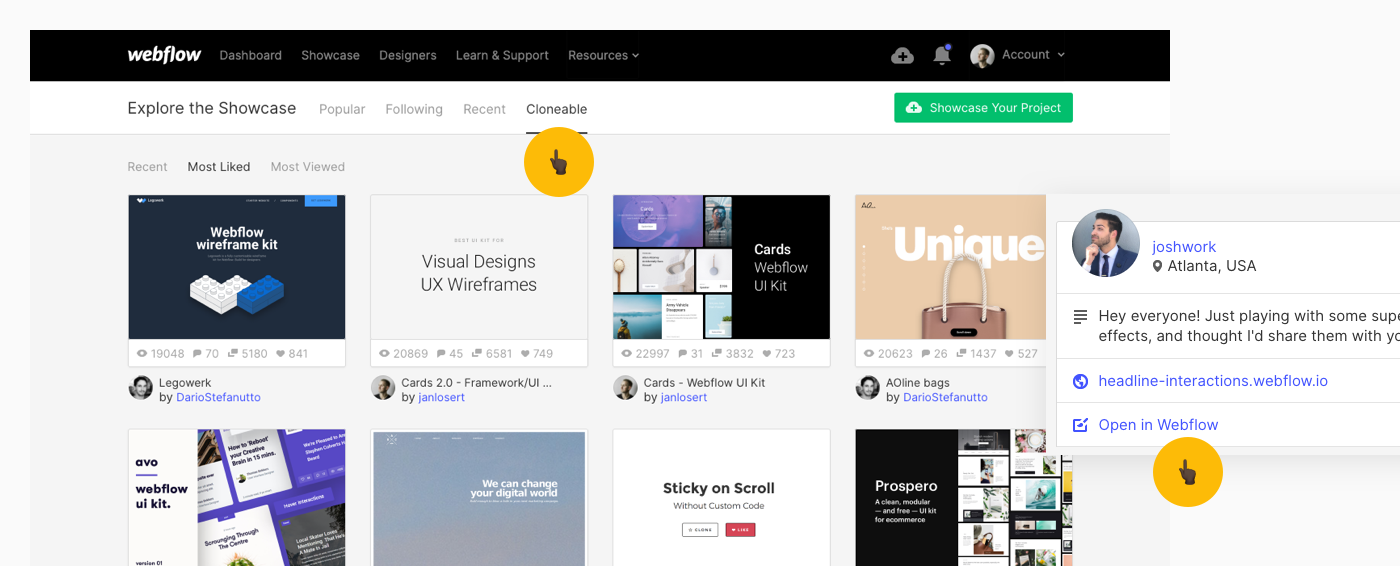Click Open in Webflow
The width and height of the screenshot is (1400, 566).
(1158, 425)
